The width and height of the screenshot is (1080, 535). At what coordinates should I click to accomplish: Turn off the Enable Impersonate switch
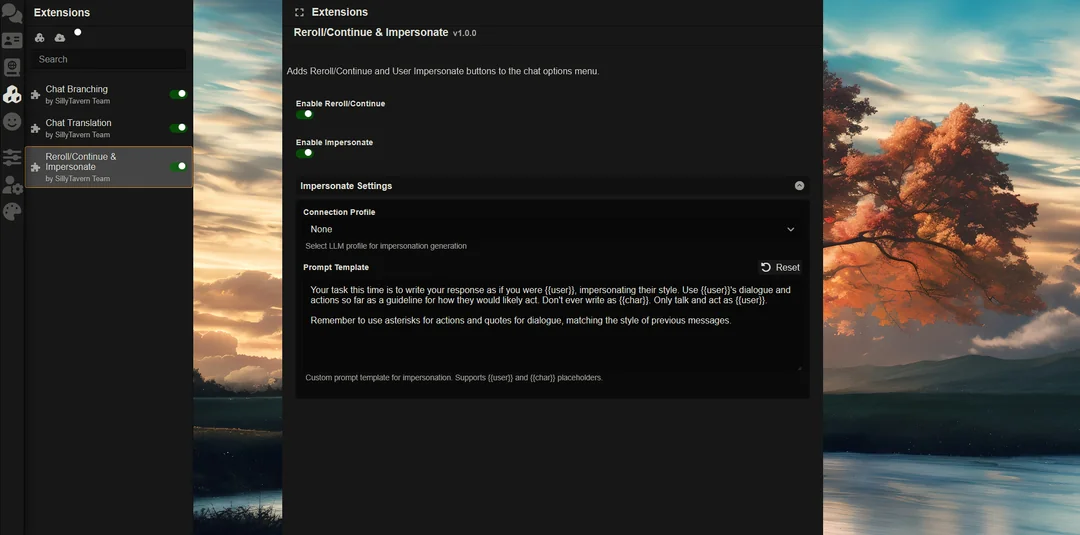coord(305,153)
